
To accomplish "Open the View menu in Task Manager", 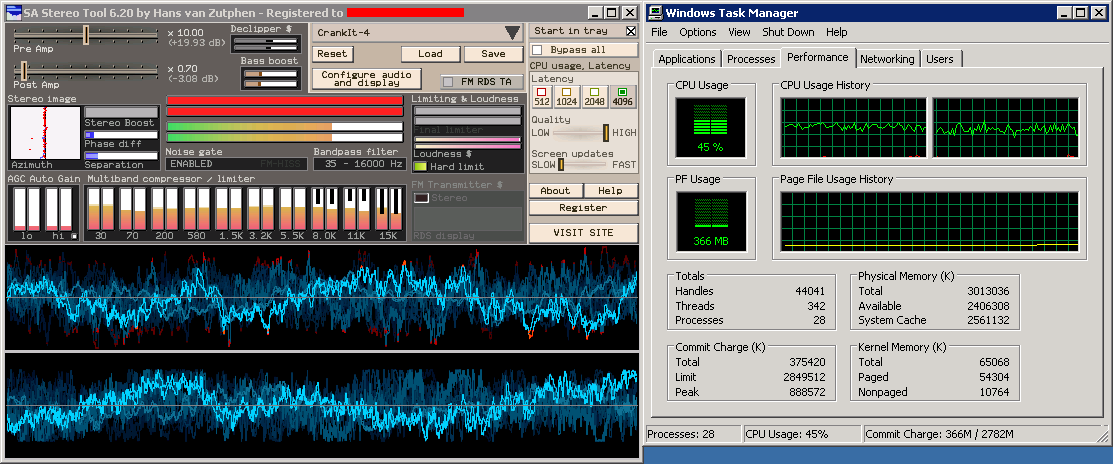I will pos(739,32).
